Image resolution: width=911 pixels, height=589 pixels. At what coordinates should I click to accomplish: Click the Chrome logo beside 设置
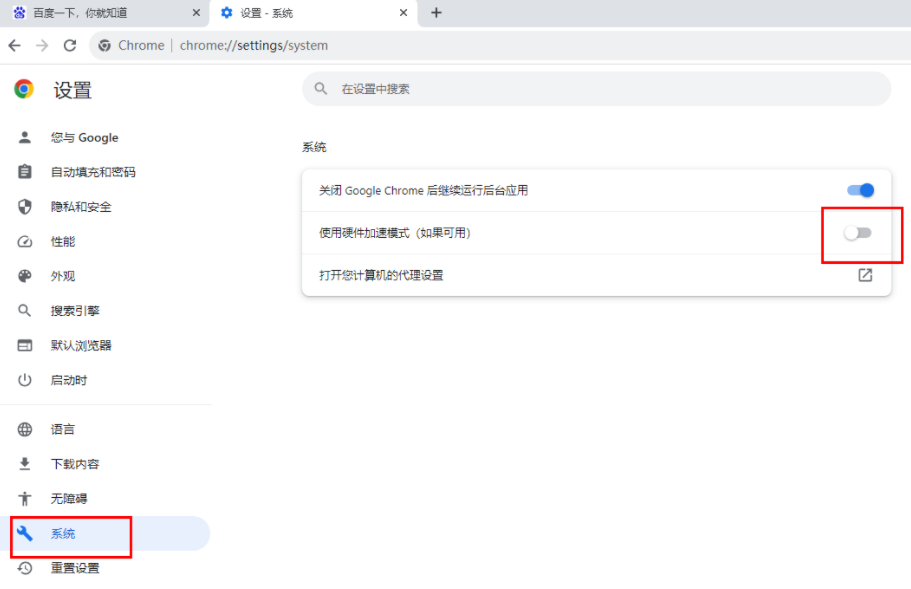point(24,89)
